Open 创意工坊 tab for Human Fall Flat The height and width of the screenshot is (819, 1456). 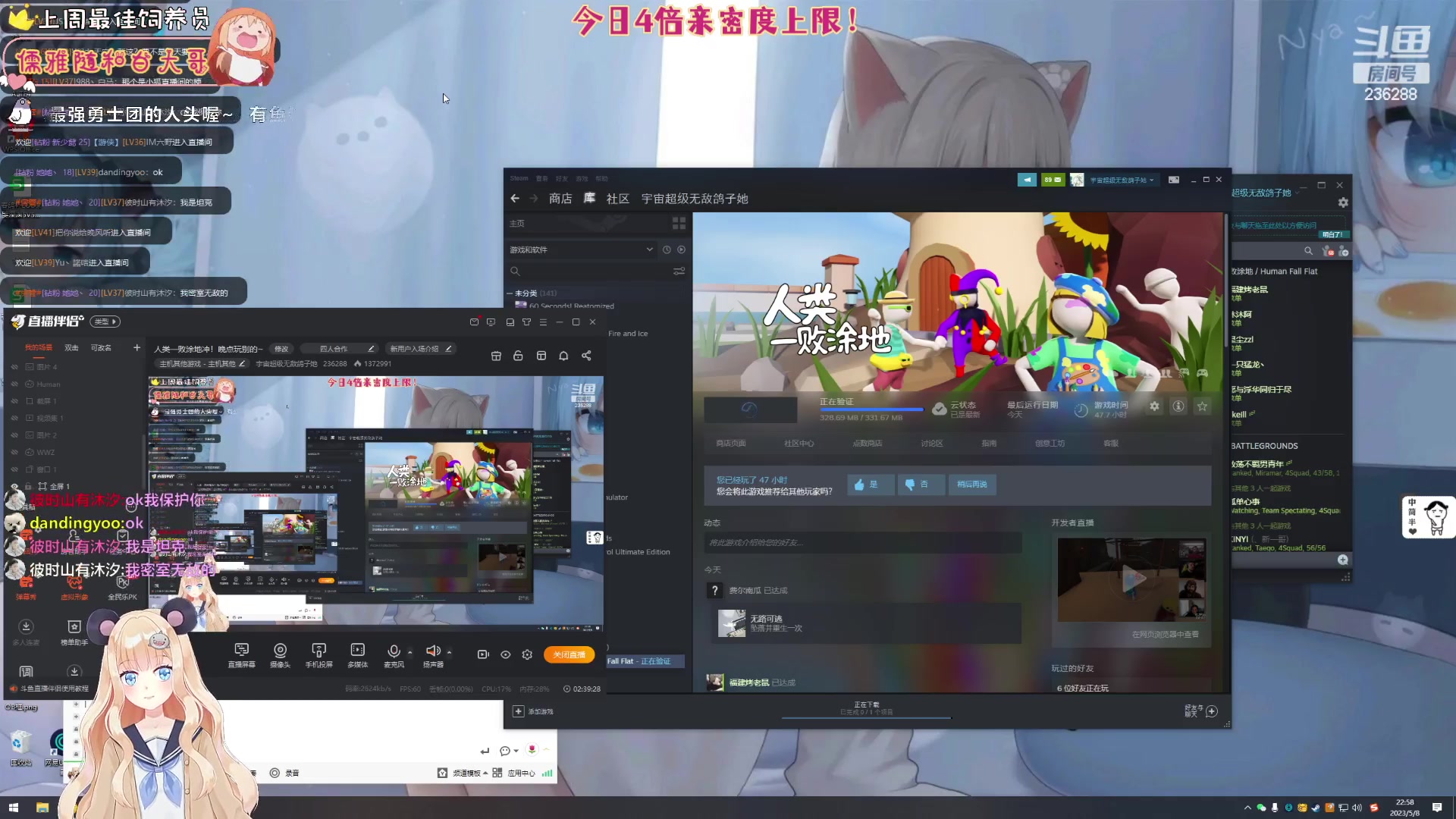[1050, 444]
